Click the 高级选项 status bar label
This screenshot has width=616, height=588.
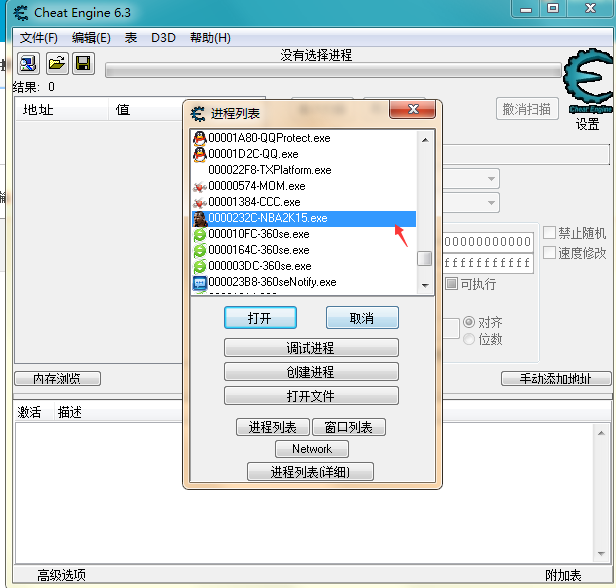click(62, 575)
